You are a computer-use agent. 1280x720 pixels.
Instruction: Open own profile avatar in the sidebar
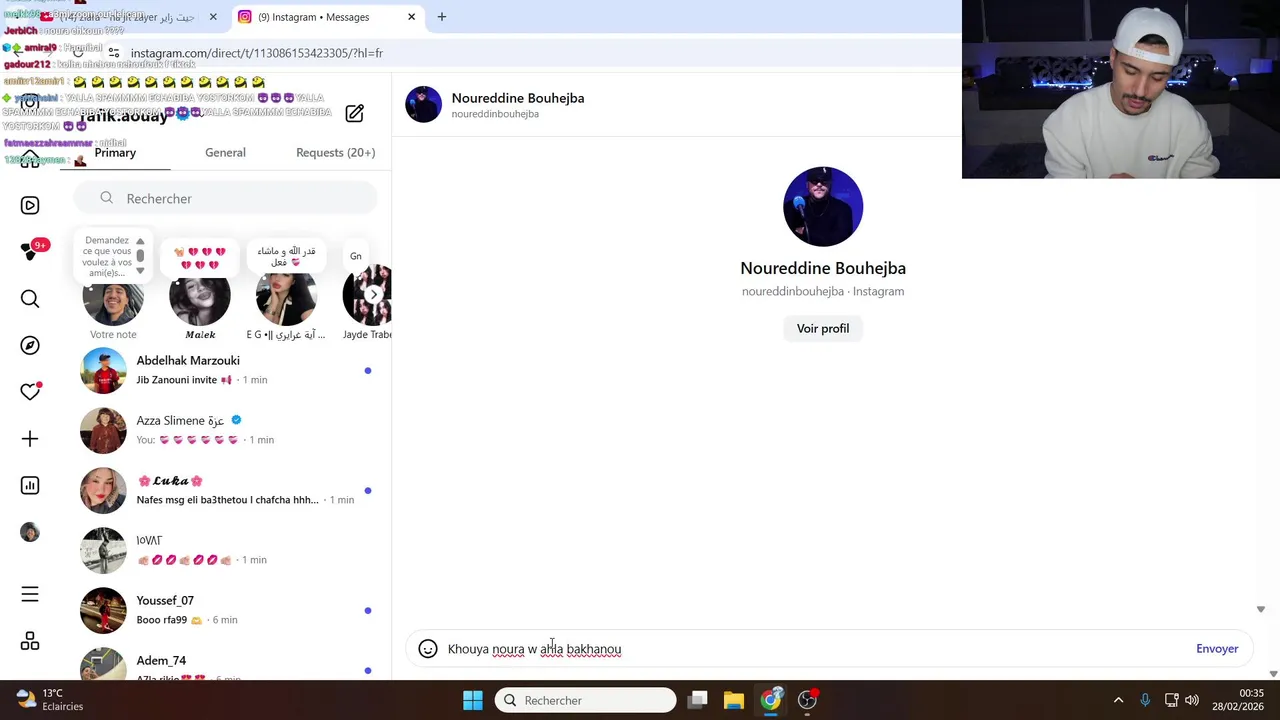tap(30, 532)
